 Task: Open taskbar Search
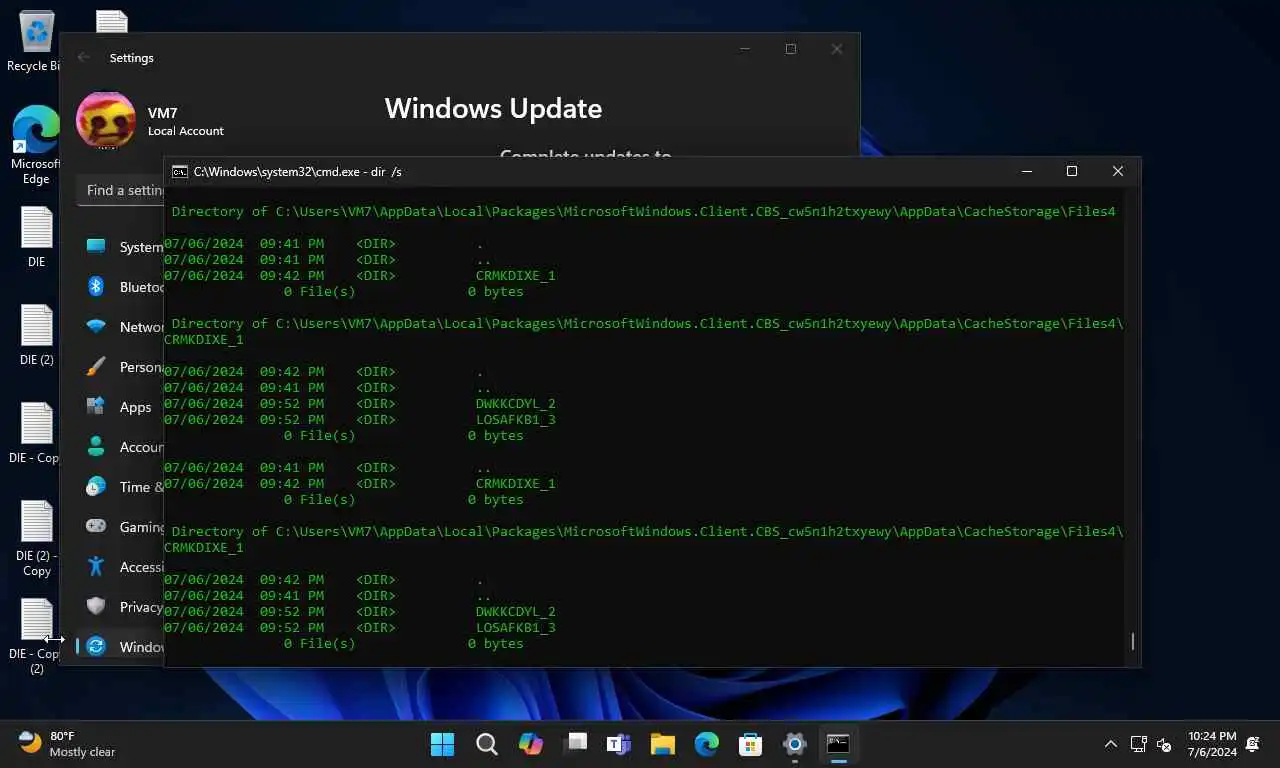(x=487, y=744)
